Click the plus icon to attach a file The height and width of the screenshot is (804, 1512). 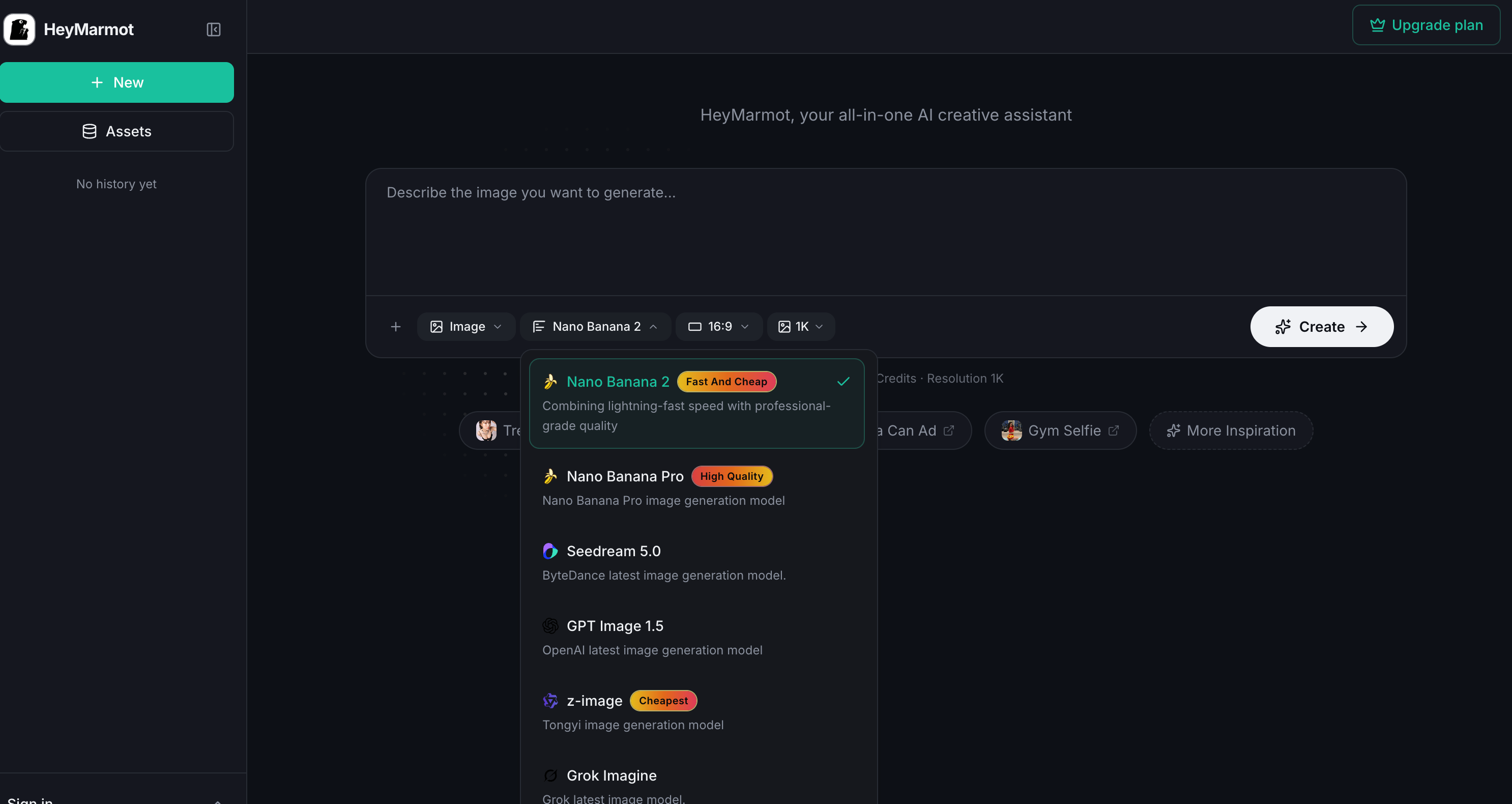(396, 327)
